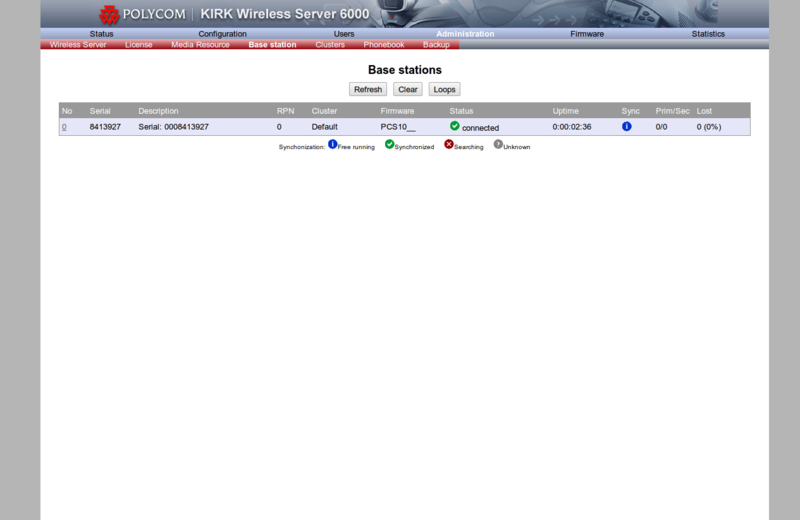Viewport: 800px width, 520px height.
Task: Click firmware value PCS10__
Action: [398, 127]
